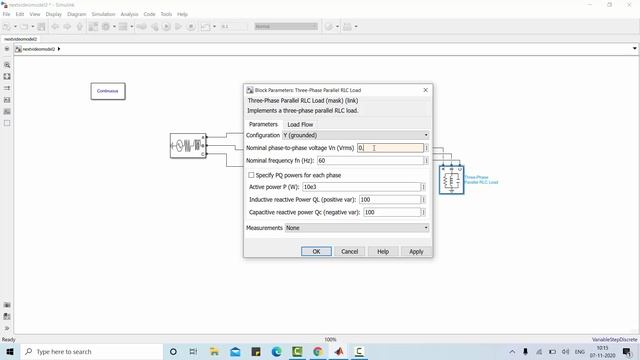Select the Parameters tab in dialog
Viewport: 640px width, 360px height.
pos(263,124)
